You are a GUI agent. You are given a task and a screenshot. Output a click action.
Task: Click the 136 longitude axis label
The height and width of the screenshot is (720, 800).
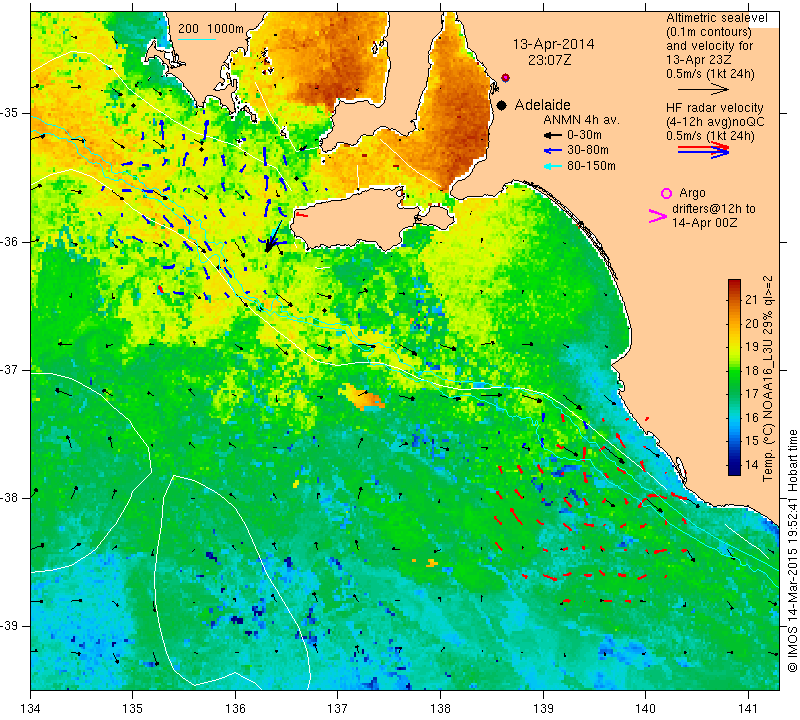[235, 708]
